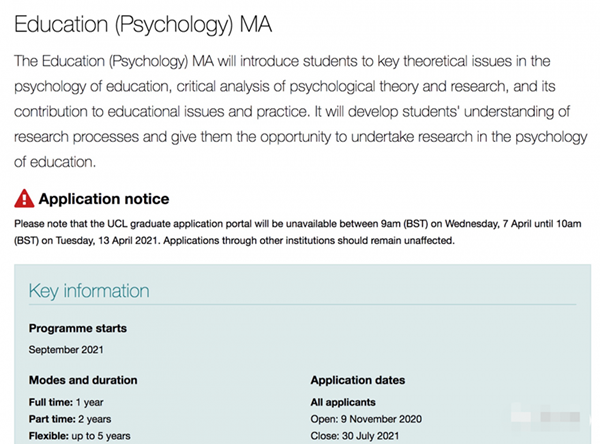Viewport: 600px width, 444px height.
Task: Click the Open: 9 November 2020 date
Action: click(x=366, y=419)
